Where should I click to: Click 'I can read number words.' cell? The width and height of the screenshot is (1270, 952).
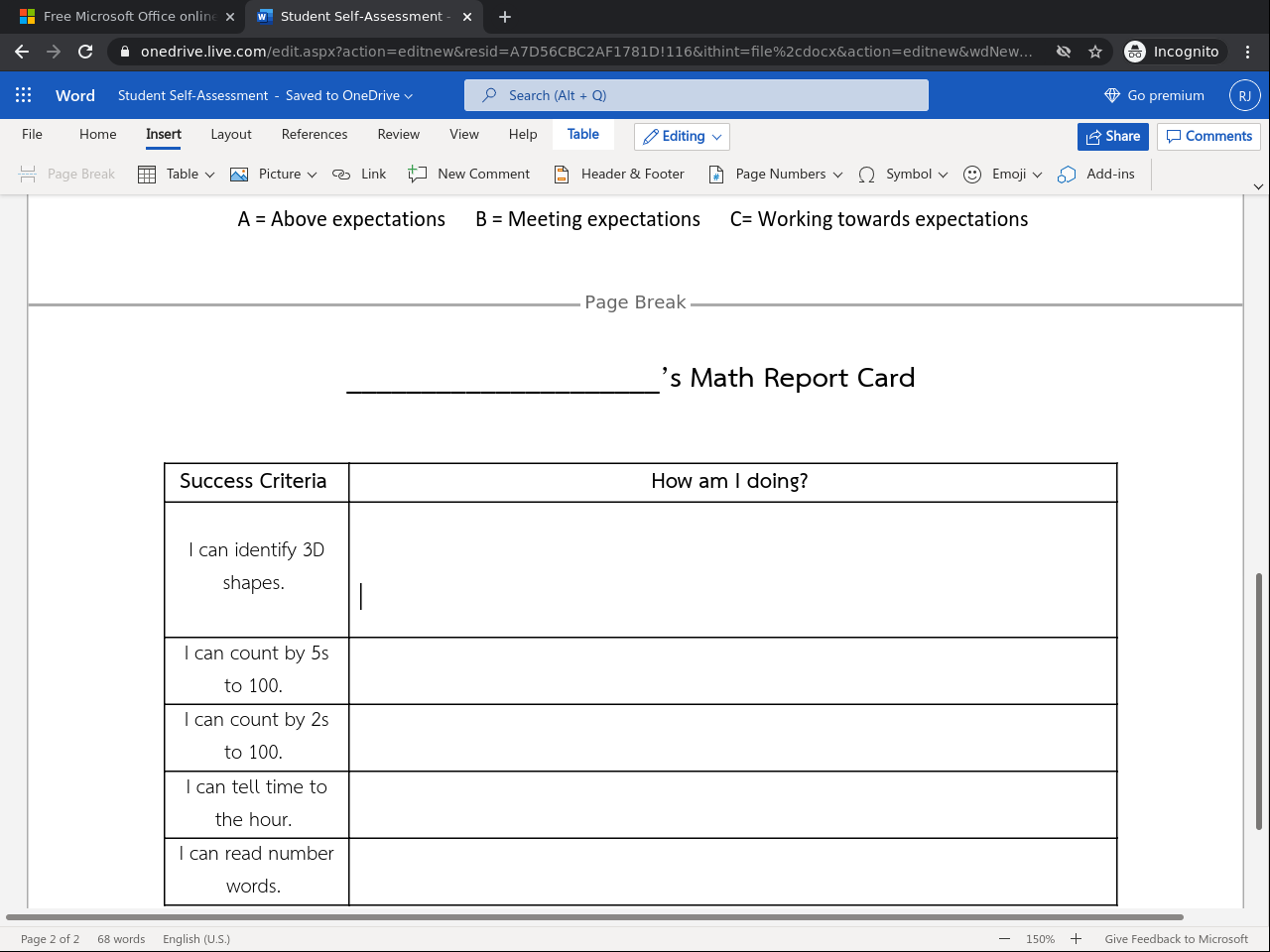coord(256,870)
